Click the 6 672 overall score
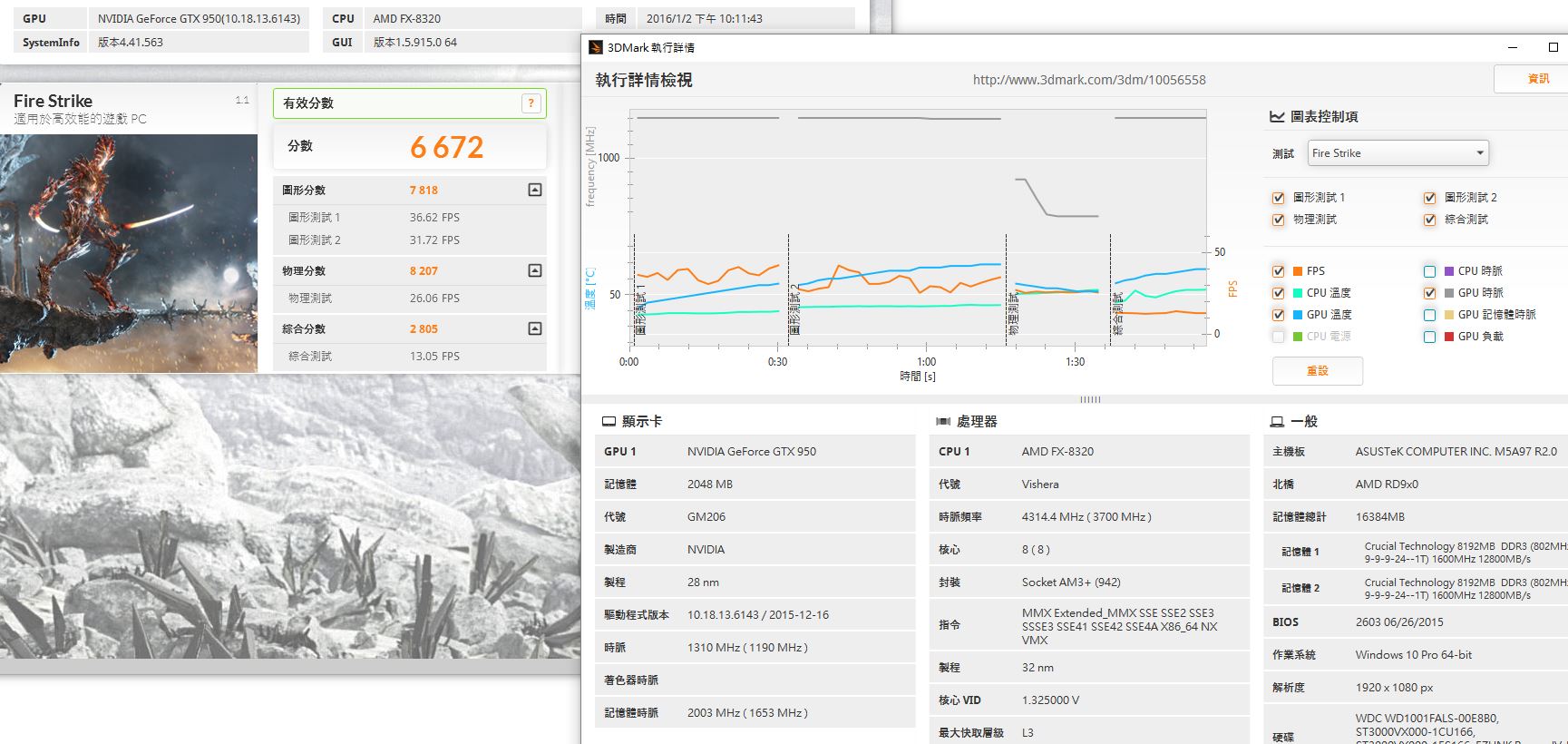Screen dimensions: 1568x744 point(447,147)
